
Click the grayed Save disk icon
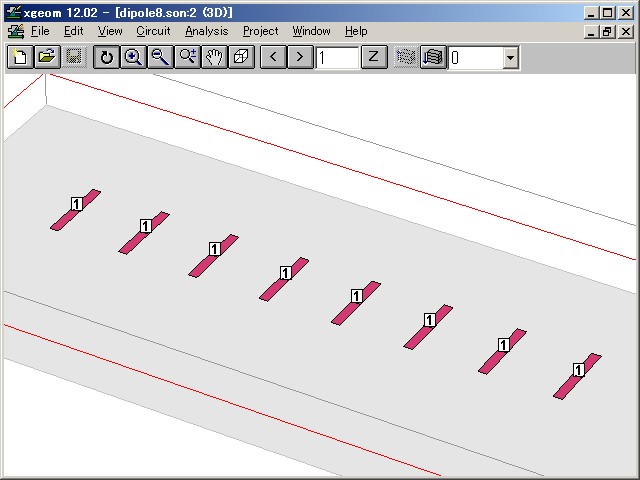[74, 57]
